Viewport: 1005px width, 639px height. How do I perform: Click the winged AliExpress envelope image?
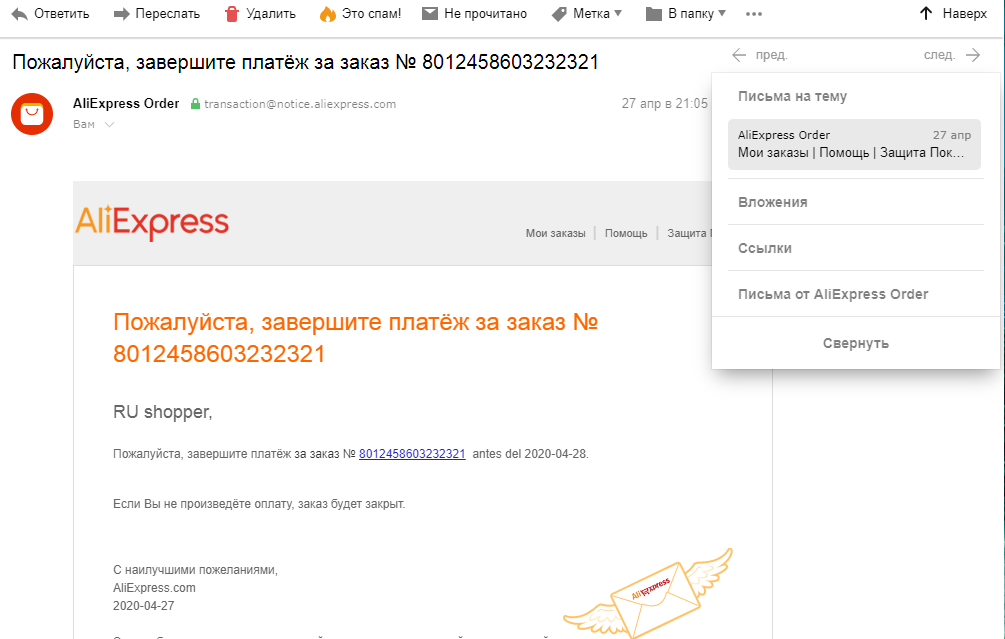coord(649,594)
